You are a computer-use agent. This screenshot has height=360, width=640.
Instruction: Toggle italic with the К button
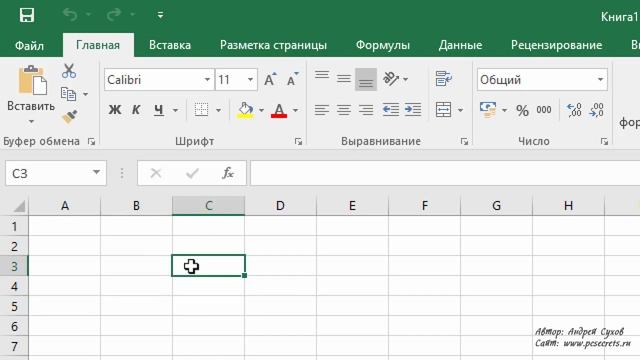(x=136, y=110)
